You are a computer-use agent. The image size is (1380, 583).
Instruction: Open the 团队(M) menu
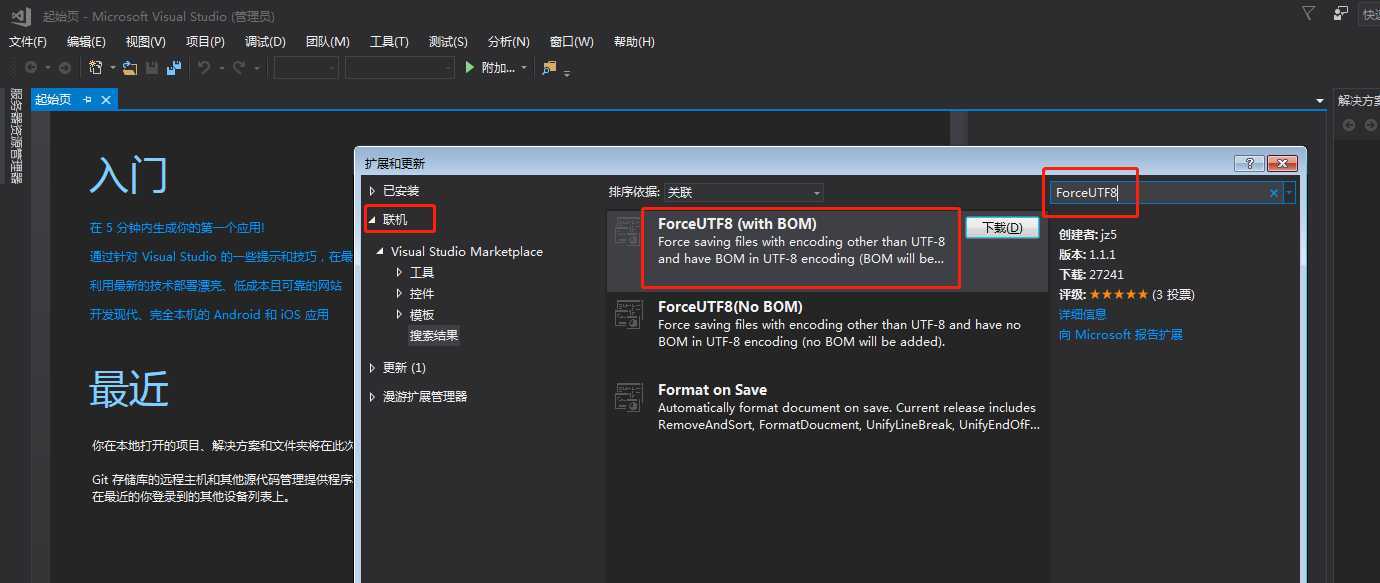pos(328,41)
